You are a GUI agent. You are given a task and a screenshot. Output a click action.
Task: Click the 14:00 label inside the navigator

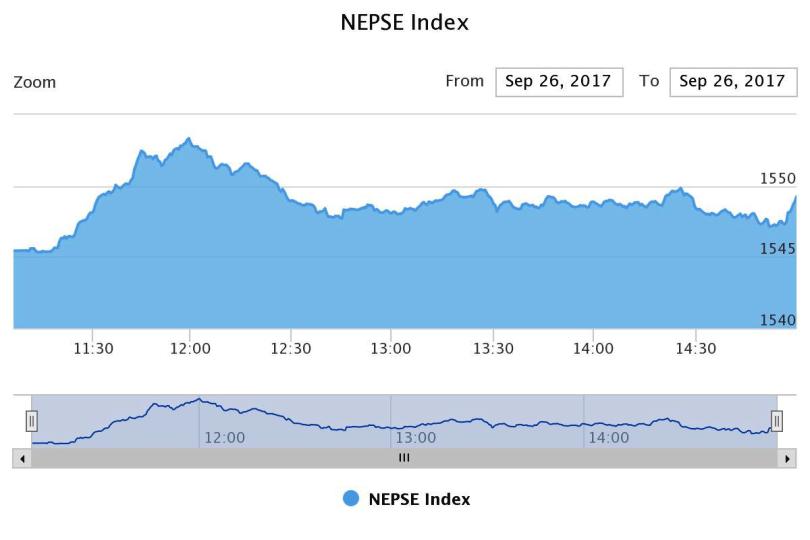(x=608, y=438)
